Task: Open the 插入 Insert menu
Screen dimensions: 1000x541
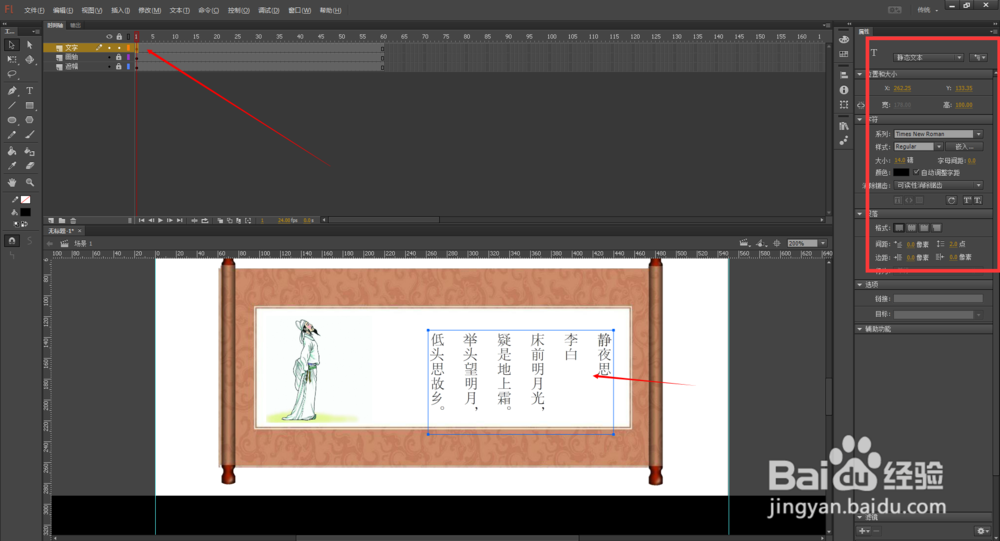Action: tap(121, 10)
